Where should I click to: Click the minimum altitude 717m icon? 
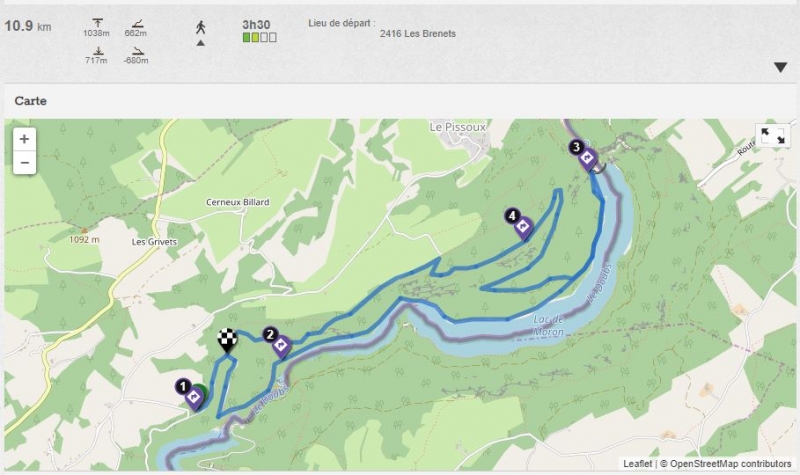pyautogui.click(x=96, y=51)
